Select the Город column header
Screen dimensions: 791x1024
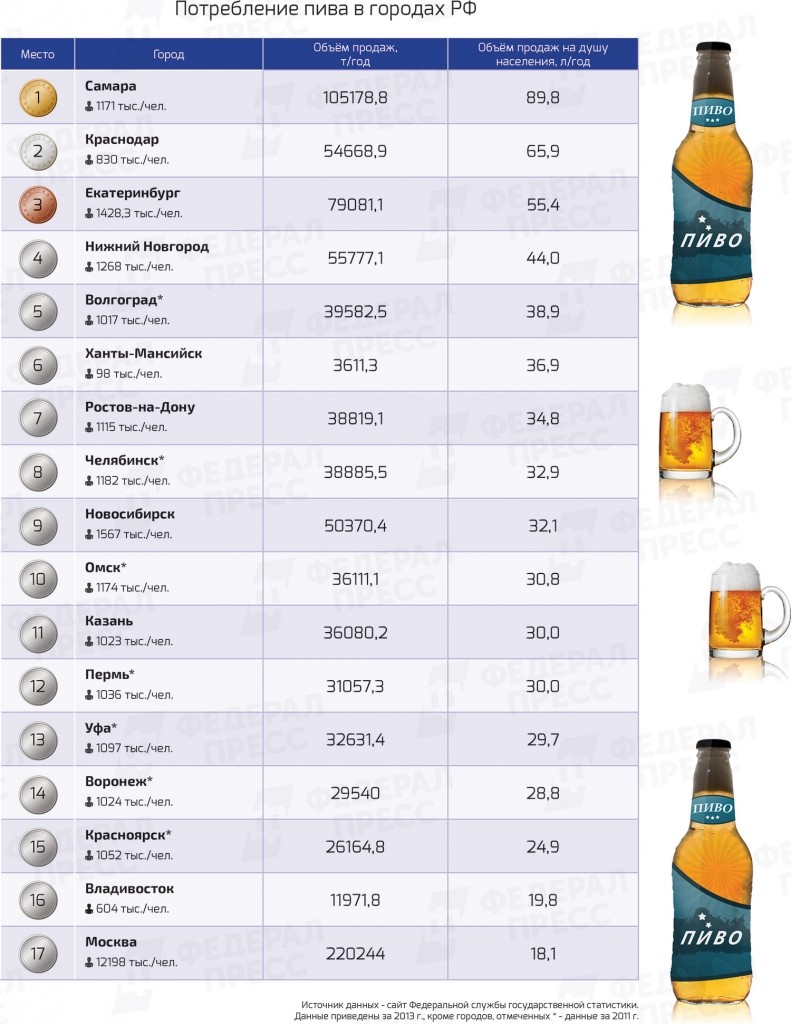click(x=169, y=54)
